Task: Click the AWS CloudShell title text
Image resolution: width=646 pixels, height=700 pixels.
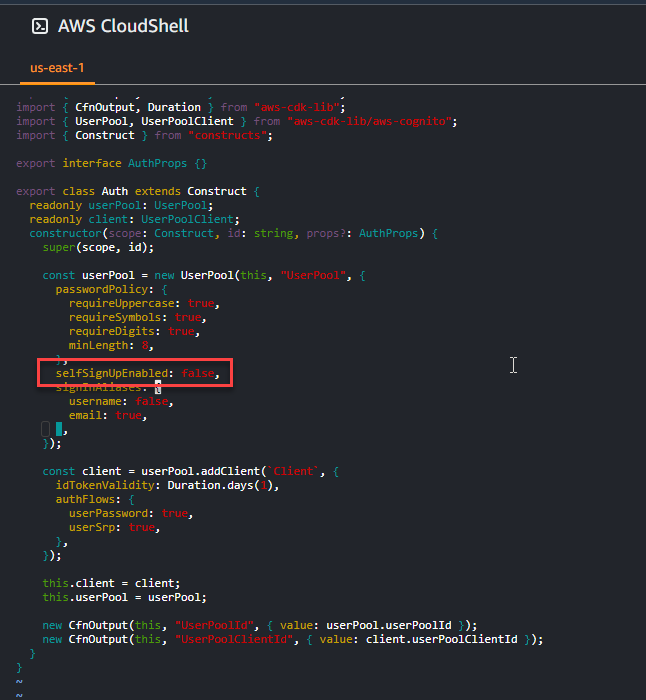Action: [123, 26]
